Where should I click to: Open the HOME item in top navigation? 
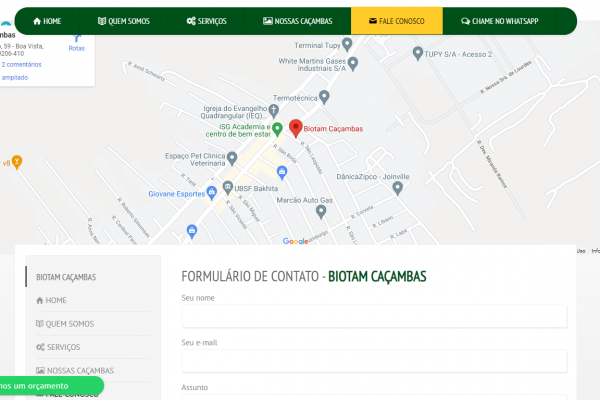click(x=47, y=21)
